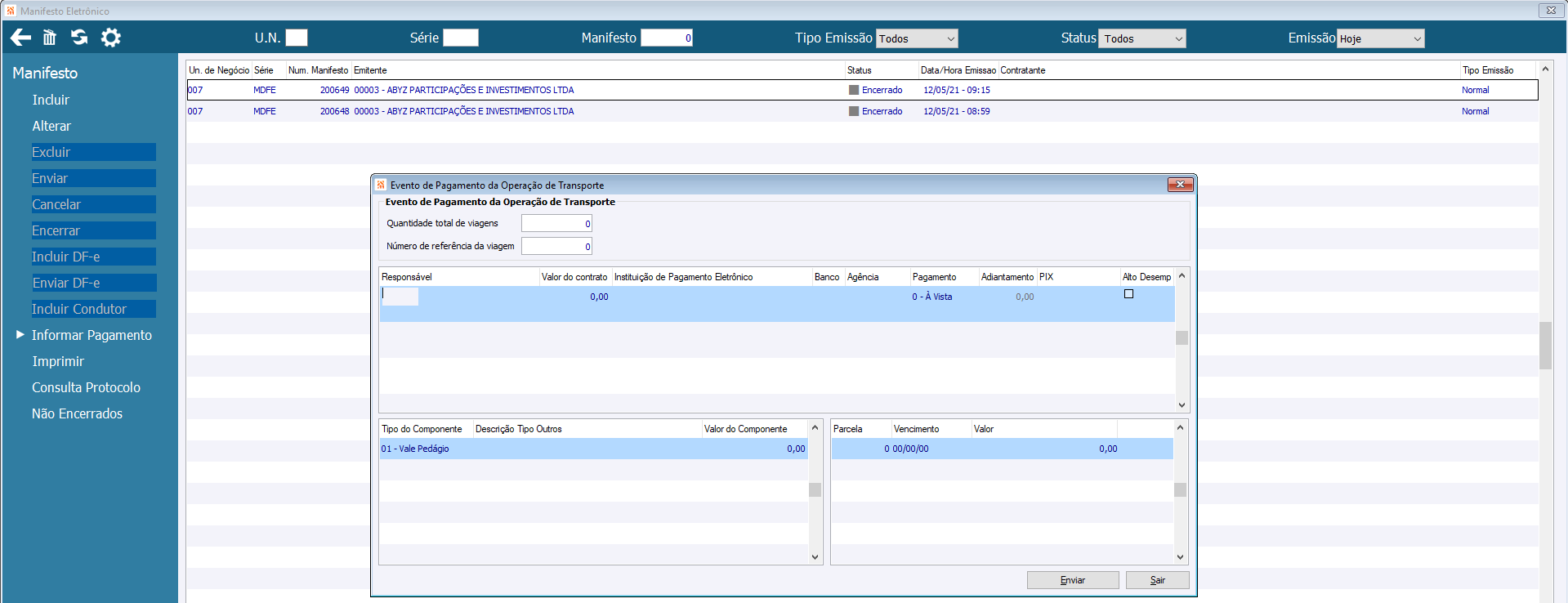Open the Tipo Emissão dropdown
1568x603 pixels.
(917, 38)
